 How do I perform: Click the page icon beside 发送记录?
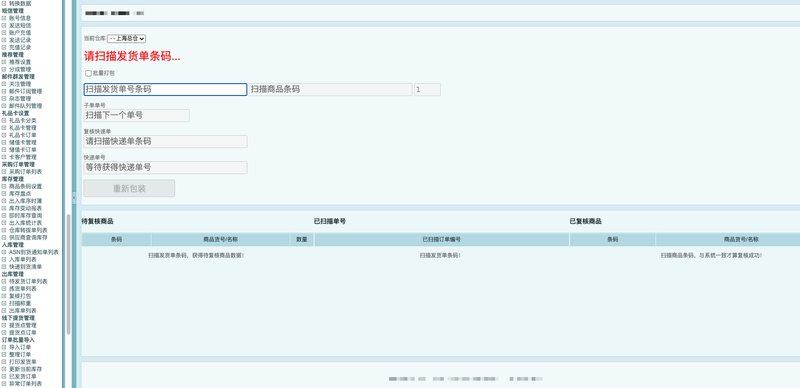click(x=4, y=40)
